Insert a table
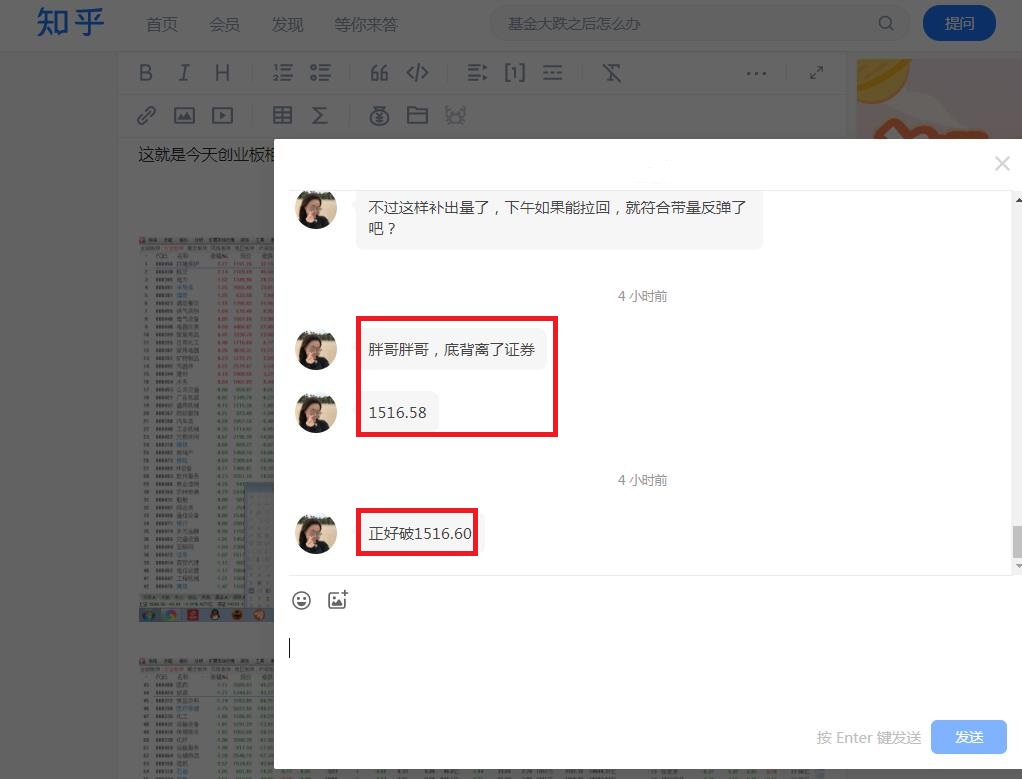 pyautogui.click(x=283, y=115)
